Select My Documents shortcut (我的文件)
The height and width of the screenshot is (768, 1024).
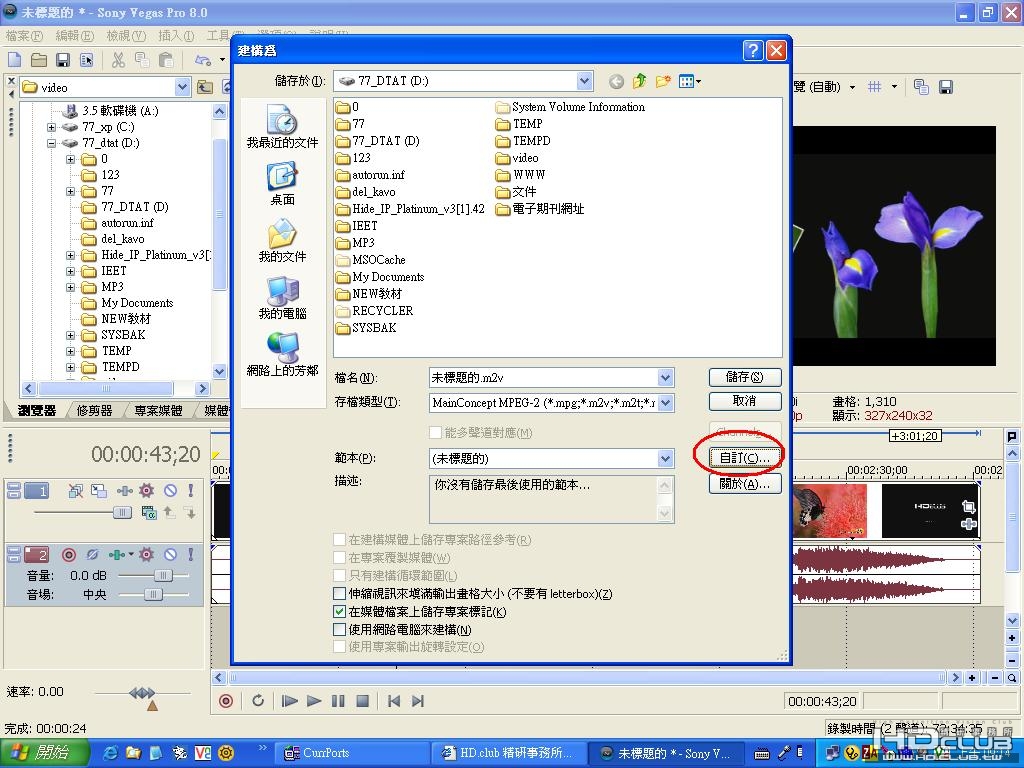pyautogui.click(x=282, y=241)
